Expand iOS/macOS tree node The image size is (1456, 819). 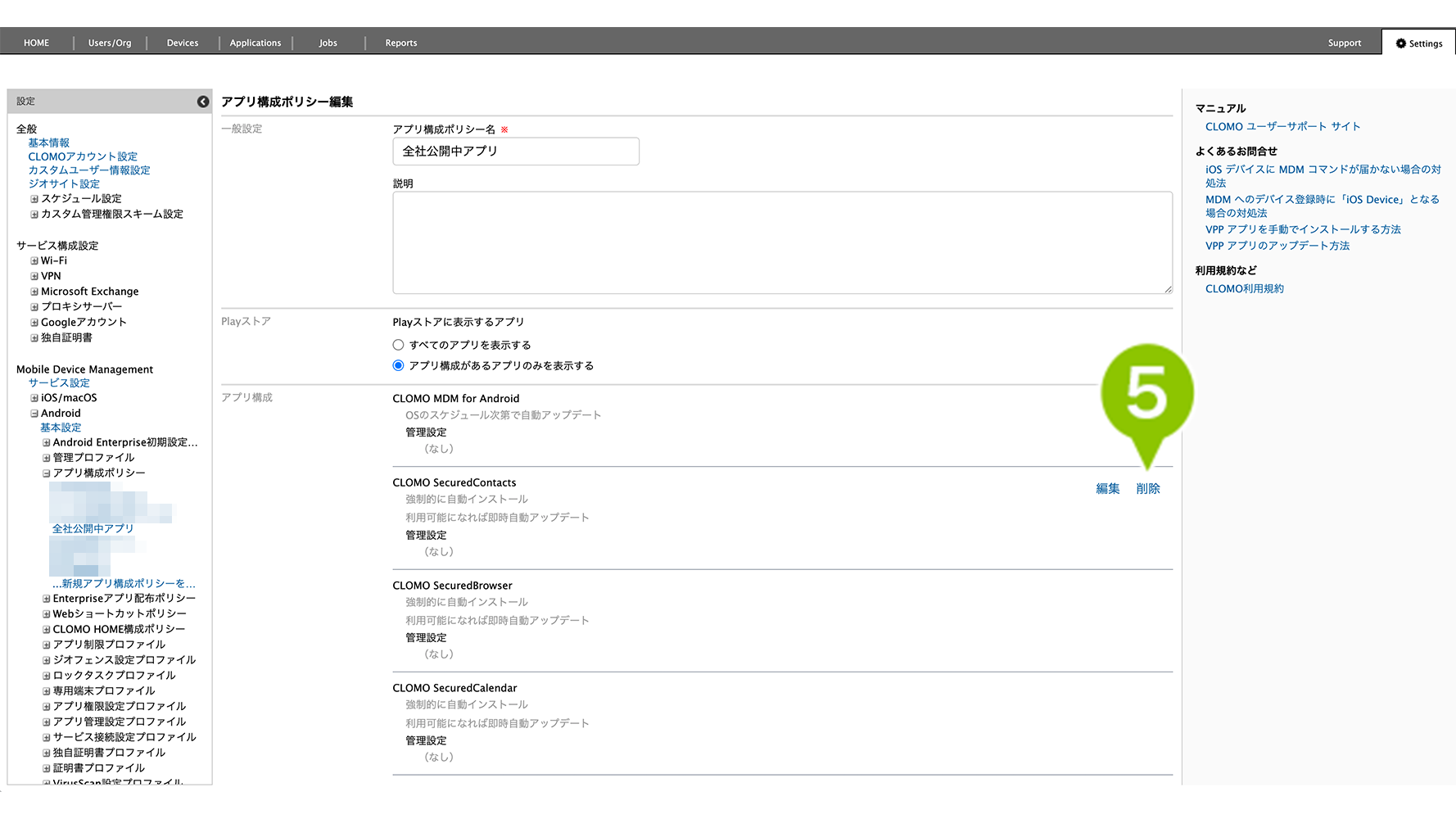click(x=34, y=398)
